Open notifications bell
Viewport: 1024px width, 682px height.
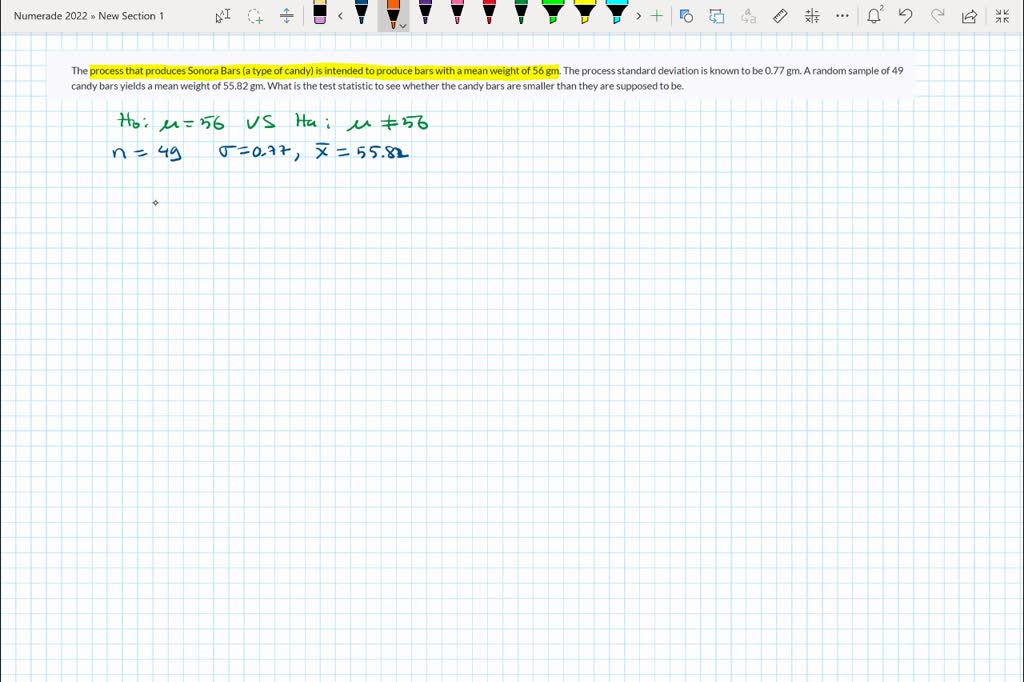874,16
